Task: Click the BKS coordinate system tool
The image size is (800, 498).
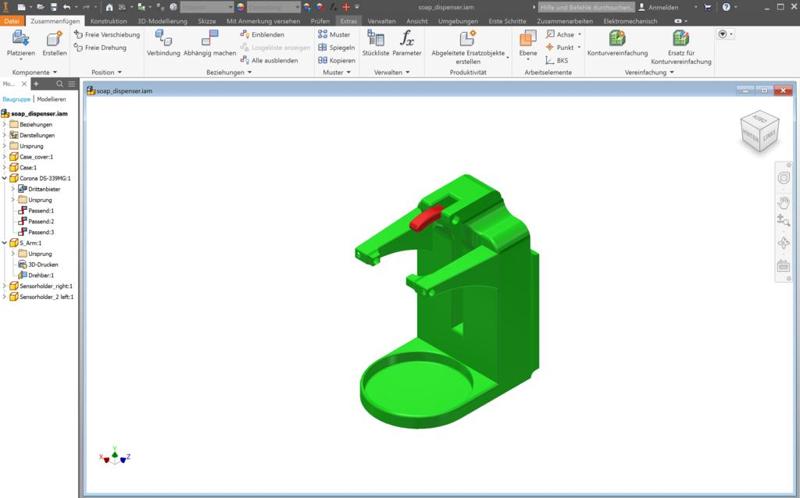Action: 557,60
